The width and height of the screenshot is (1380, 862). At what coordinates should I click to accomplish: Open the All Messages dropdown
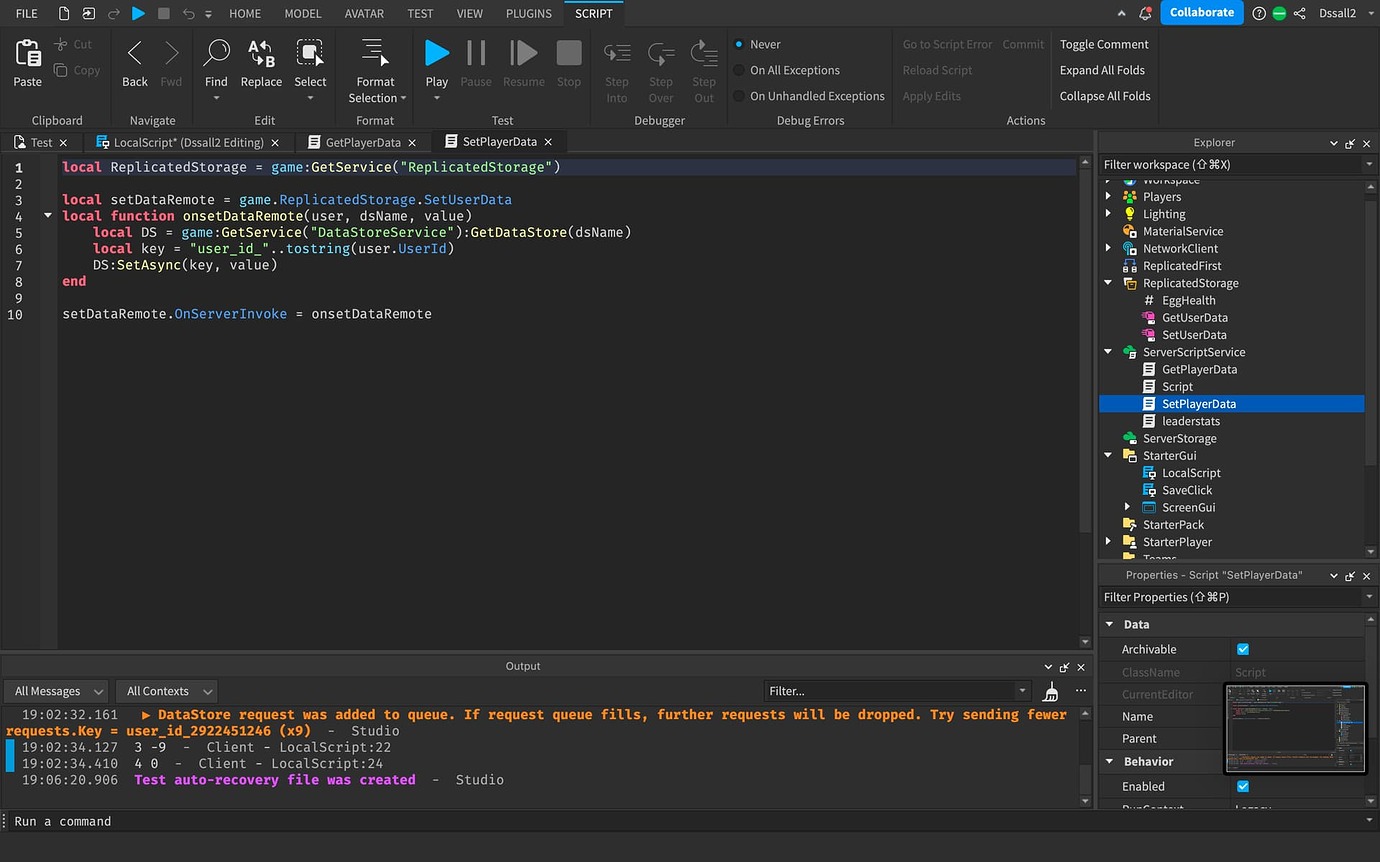56,691
